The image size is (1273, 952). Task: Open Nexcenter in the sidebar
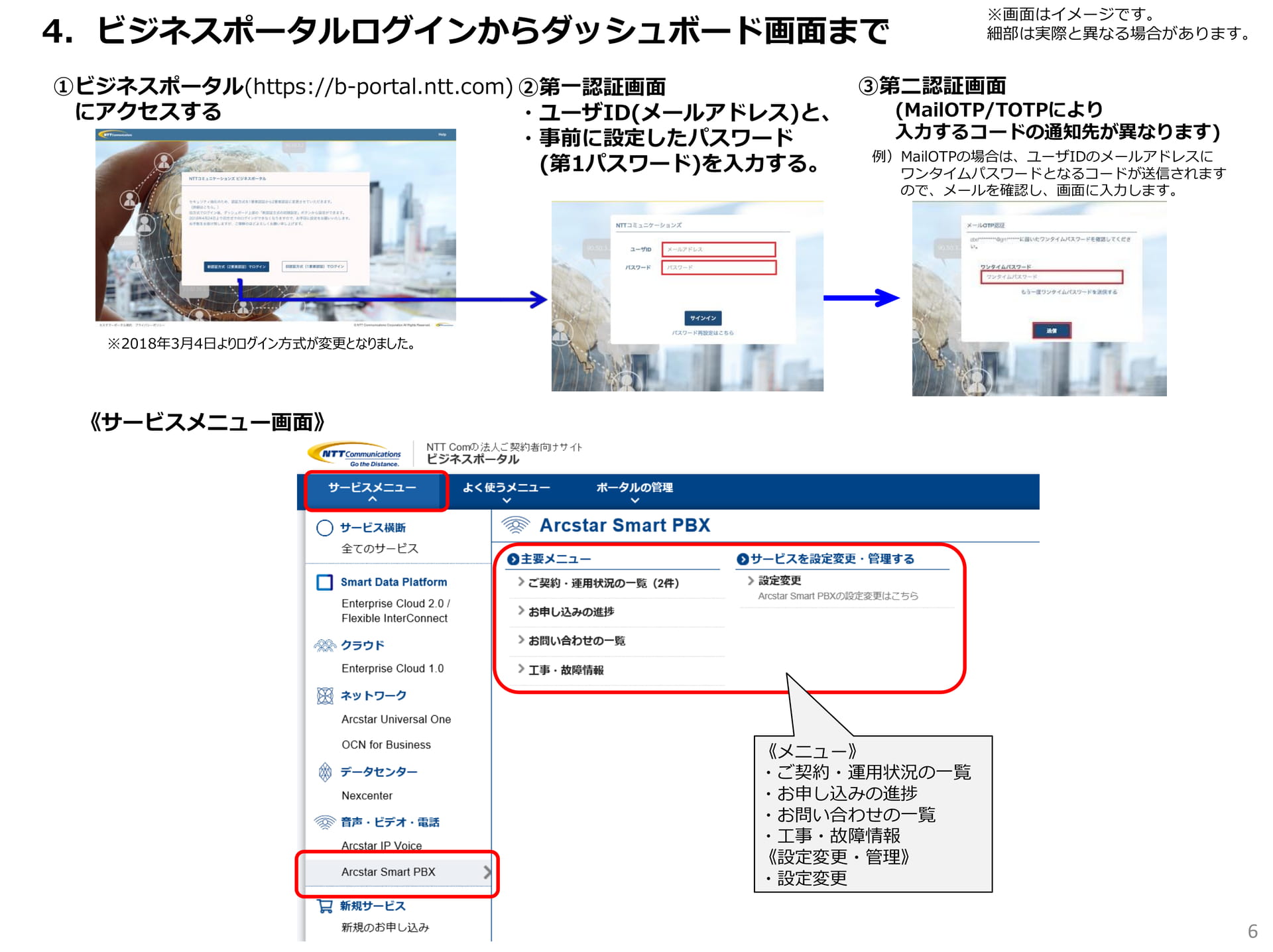[x=367, y=796]
